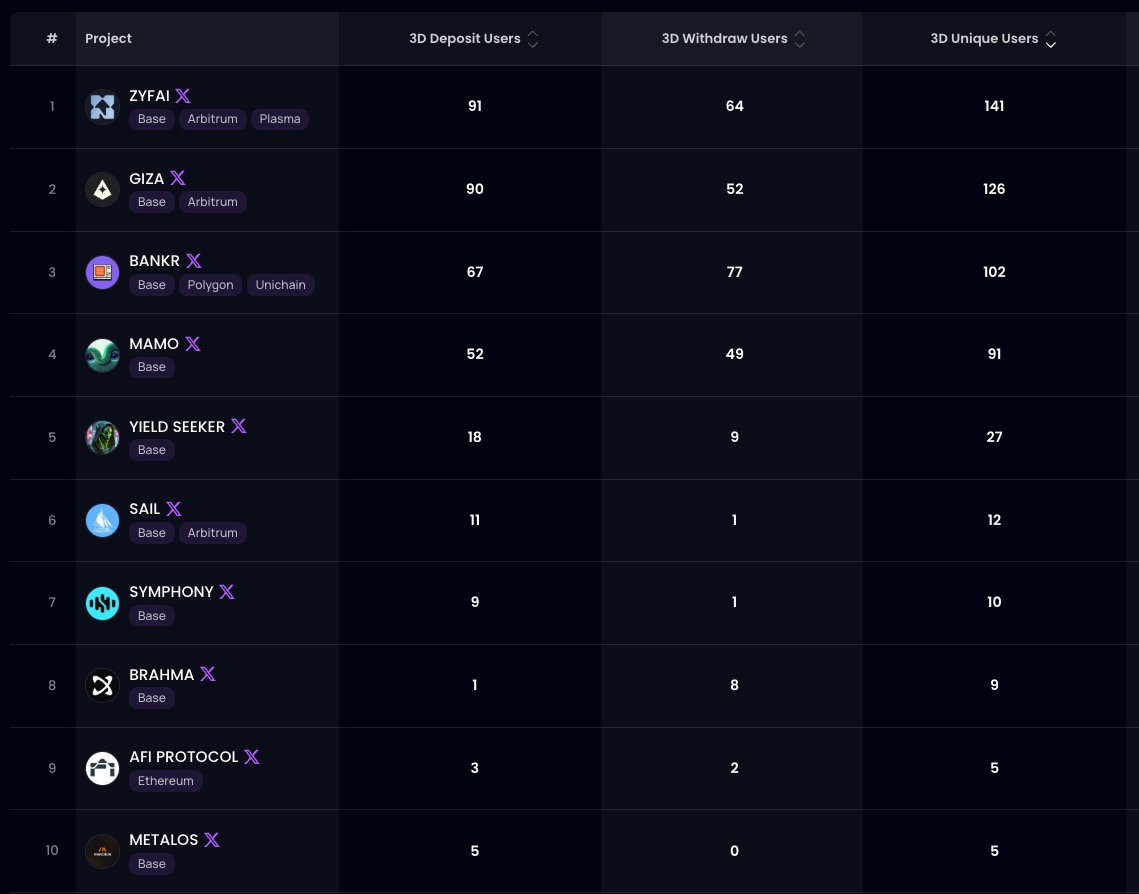The image size is (1139, 894).
Task: Open the YIELD SEEKER project name
Action: (177, 426)
